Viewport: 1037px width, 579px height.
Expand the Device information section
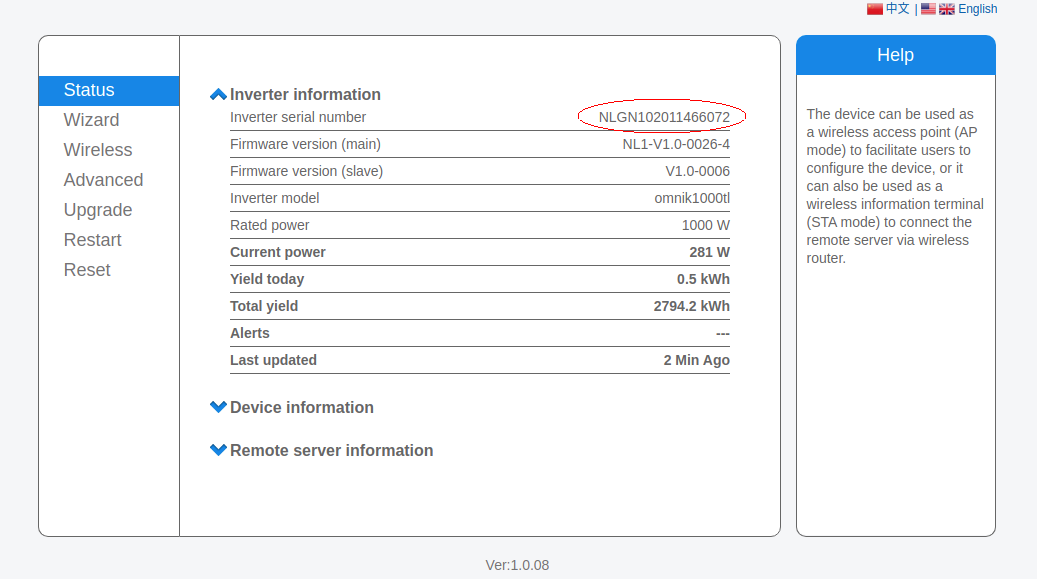click(x=292, y=407)
